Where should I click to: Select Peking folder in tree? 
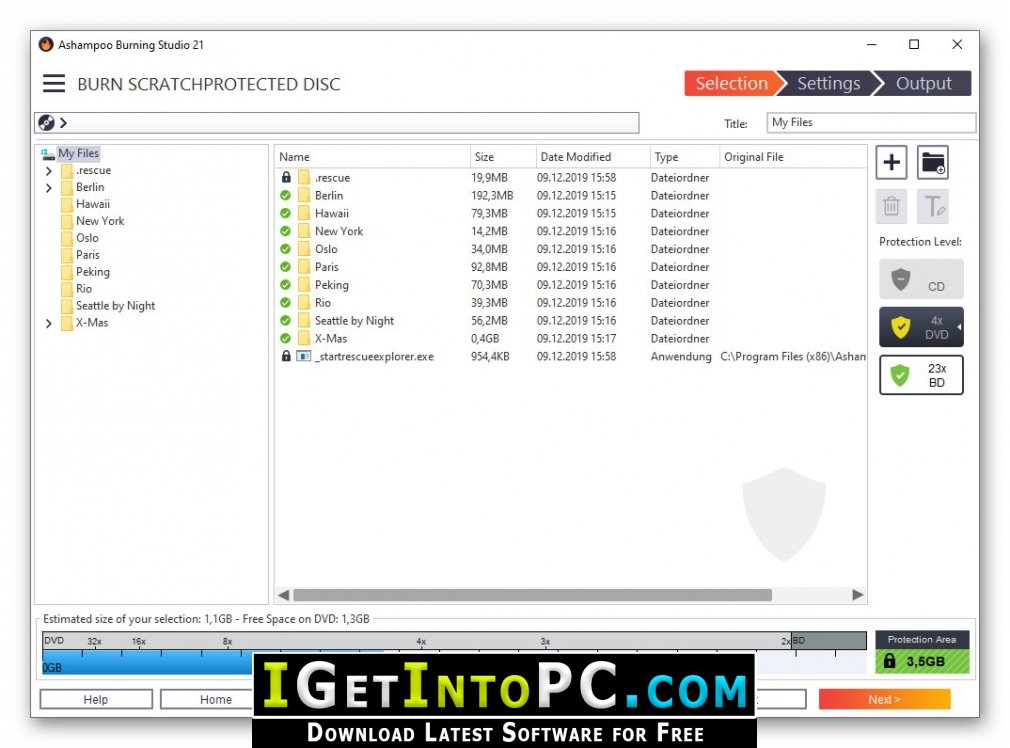pyautogui.click(x=93, y=272)
